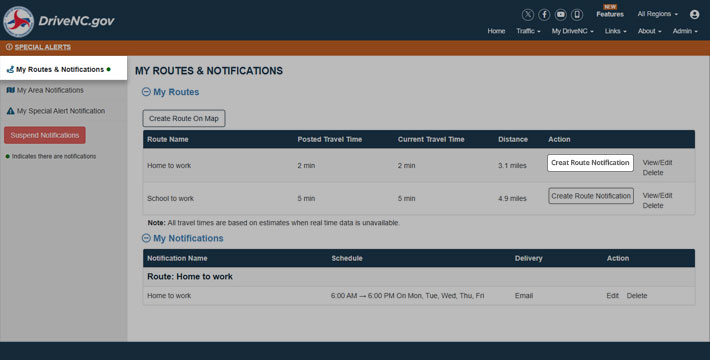Viewport: 710px width, 360px height.
Task: Open the X (Twitter) social icon
Action: pos(528,14)
